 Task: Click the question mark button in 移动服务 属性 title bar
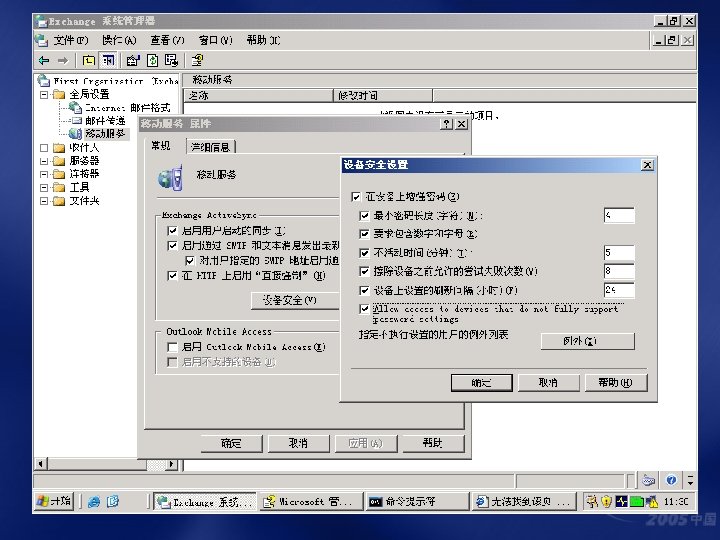click(446, 124)
